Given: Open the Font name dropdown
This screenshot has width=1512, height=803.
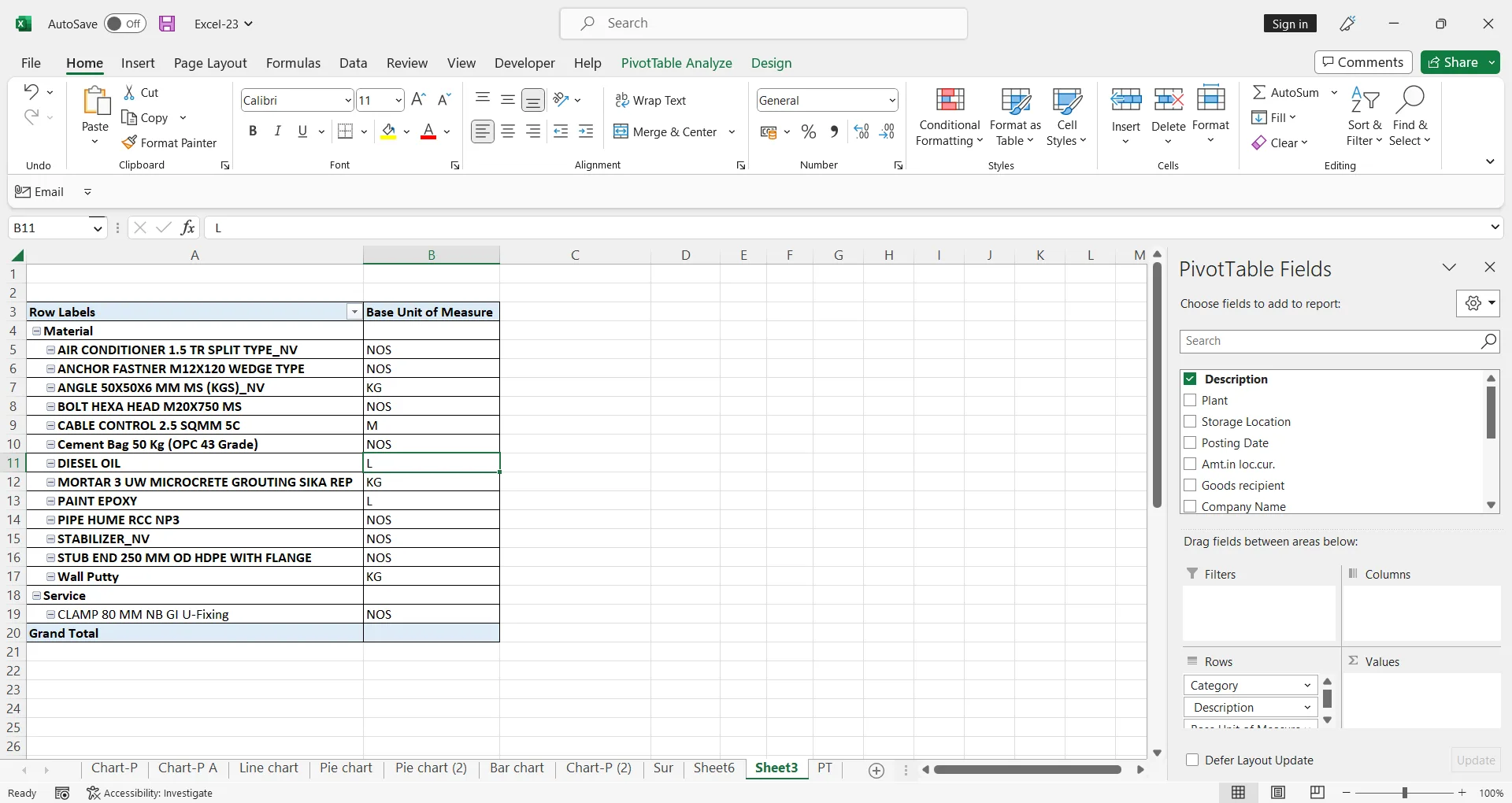Looking at the screenshot, I should point(347,100).
